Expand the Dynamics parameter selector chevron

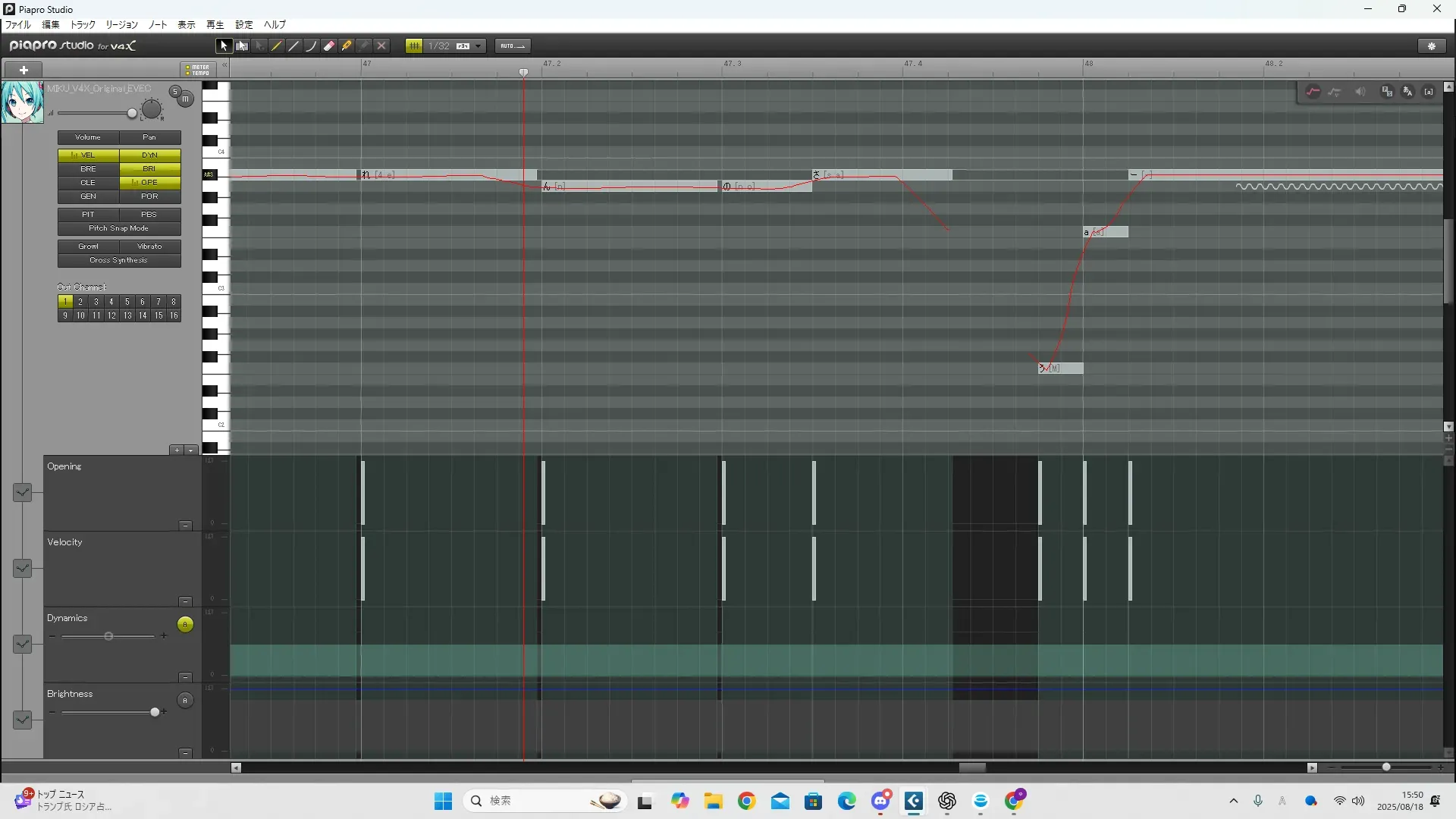[22, 644]
